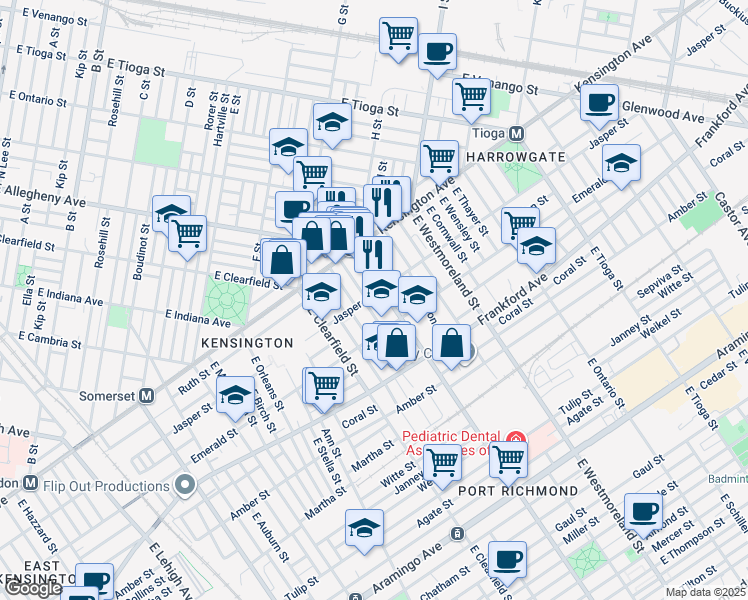This screenshot has height=600, width=748.
Task: Select the grocery cart marker above PORT RICHMOND label
Action: 508,460
